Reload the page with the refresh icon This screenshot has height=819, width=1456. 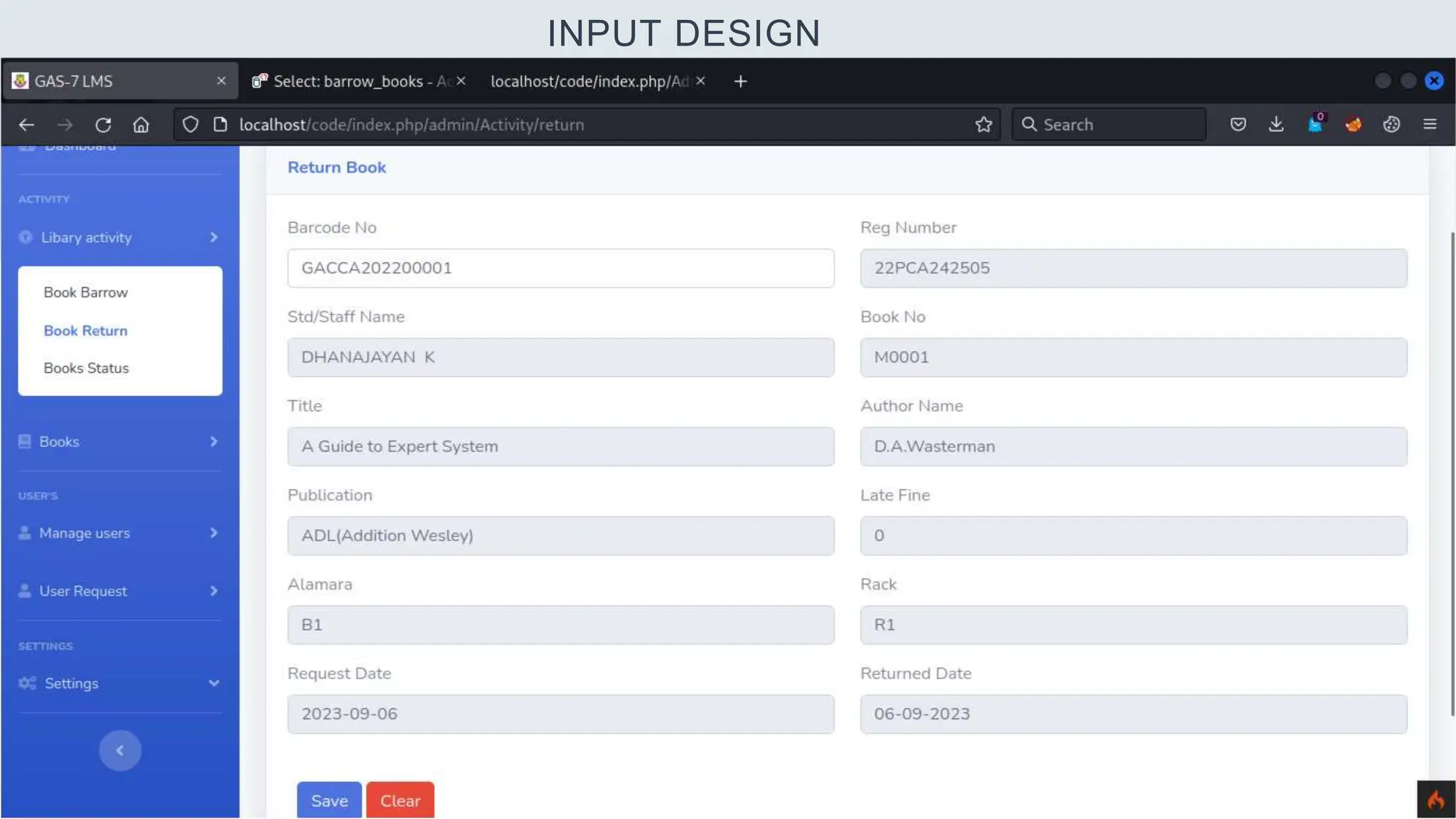103,124
